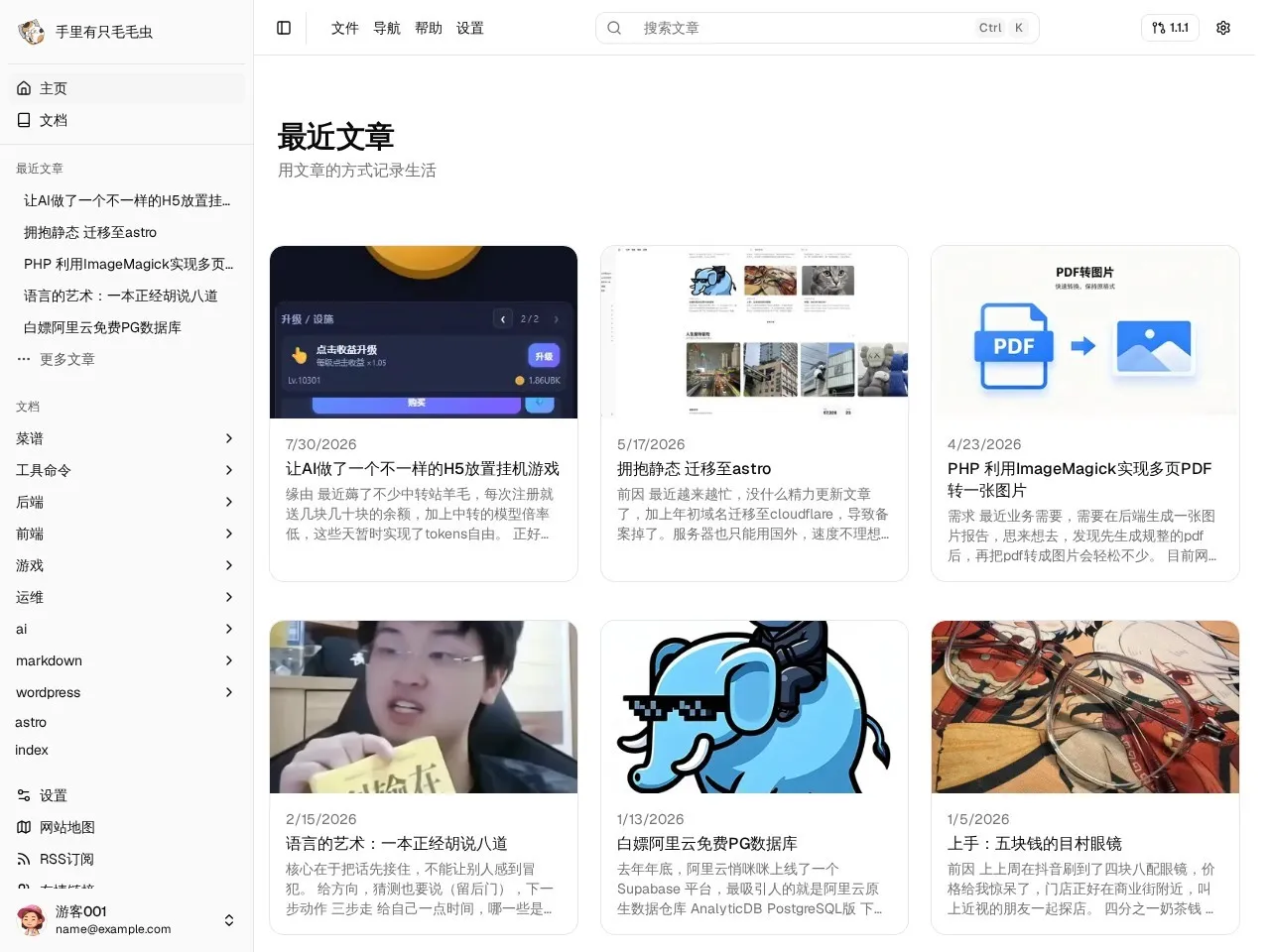Expand the 运维 docs category
Screen dimensions: 1270x952
pyautogui.click(x=125, y=597)
